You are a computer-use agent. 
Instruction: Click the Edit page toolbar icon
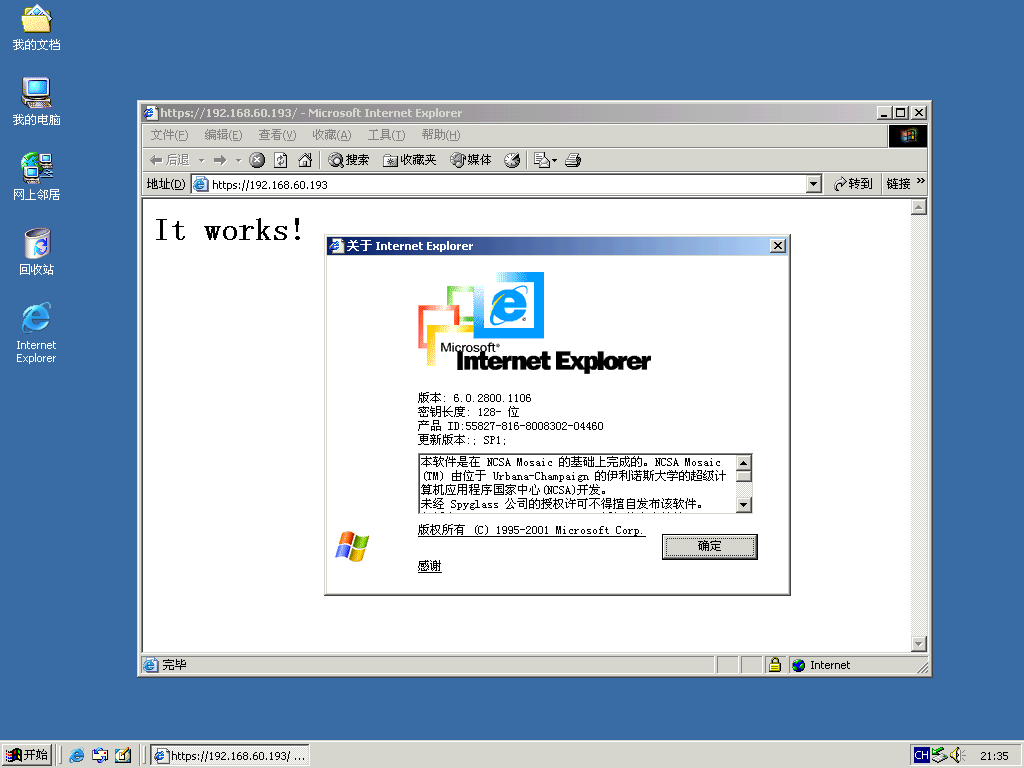pyautogui.click(x=541, y=160)
